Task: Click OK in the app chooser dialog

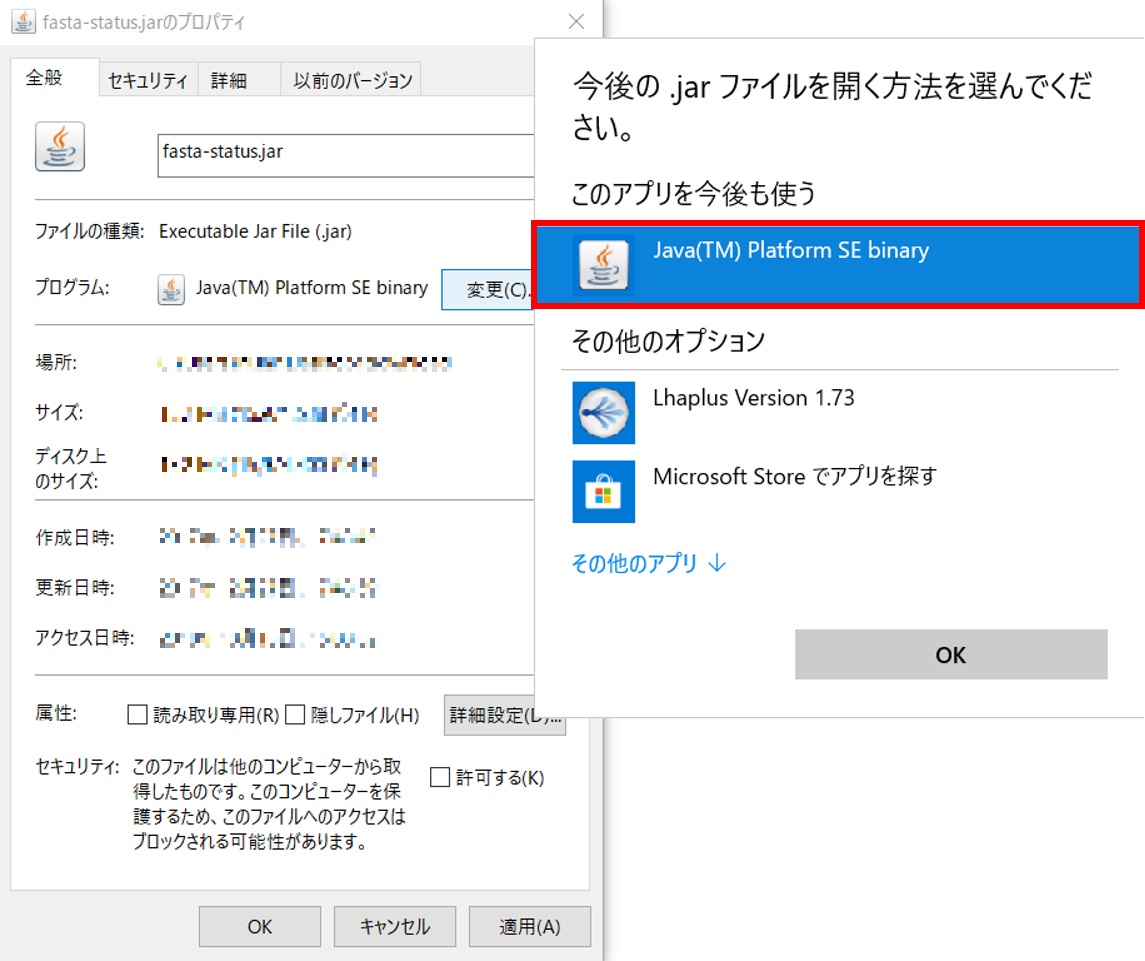Action: coord(950,655)
